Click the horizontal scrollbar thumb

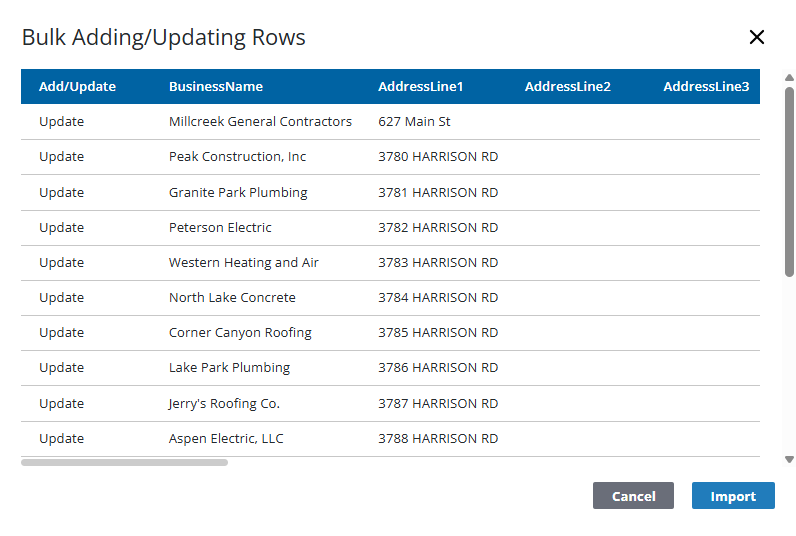pyautogui.click(x=124, y=462)
